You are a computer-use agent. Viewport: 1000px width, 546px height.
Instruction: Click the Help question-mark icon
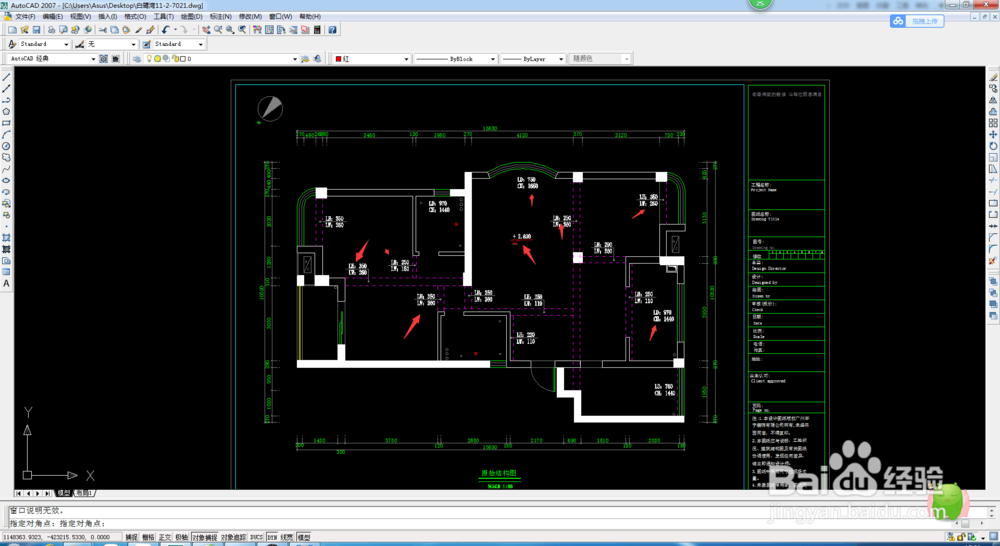[x=332, y=30]
